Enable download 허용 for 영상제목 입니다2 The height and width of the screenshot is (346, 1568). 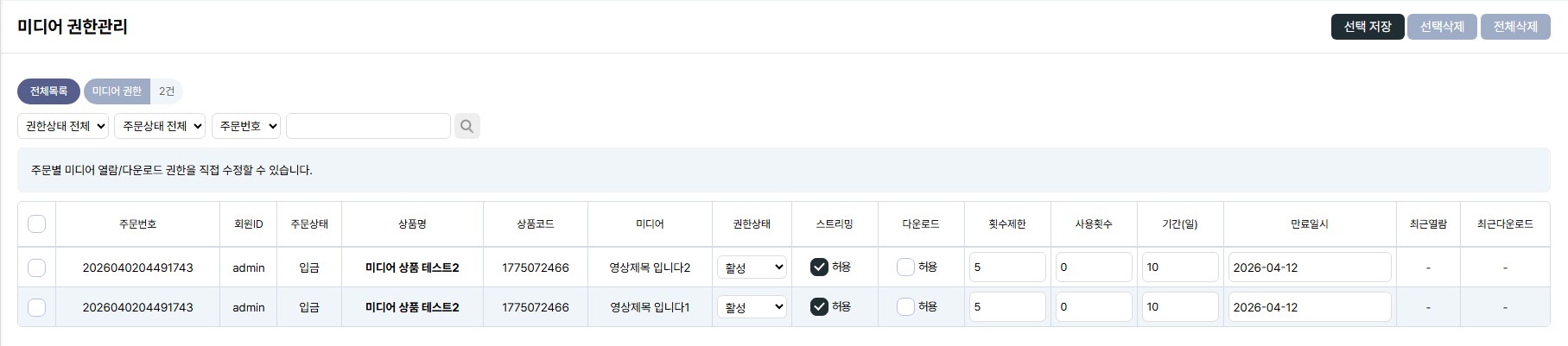click(x=905, y=267)
